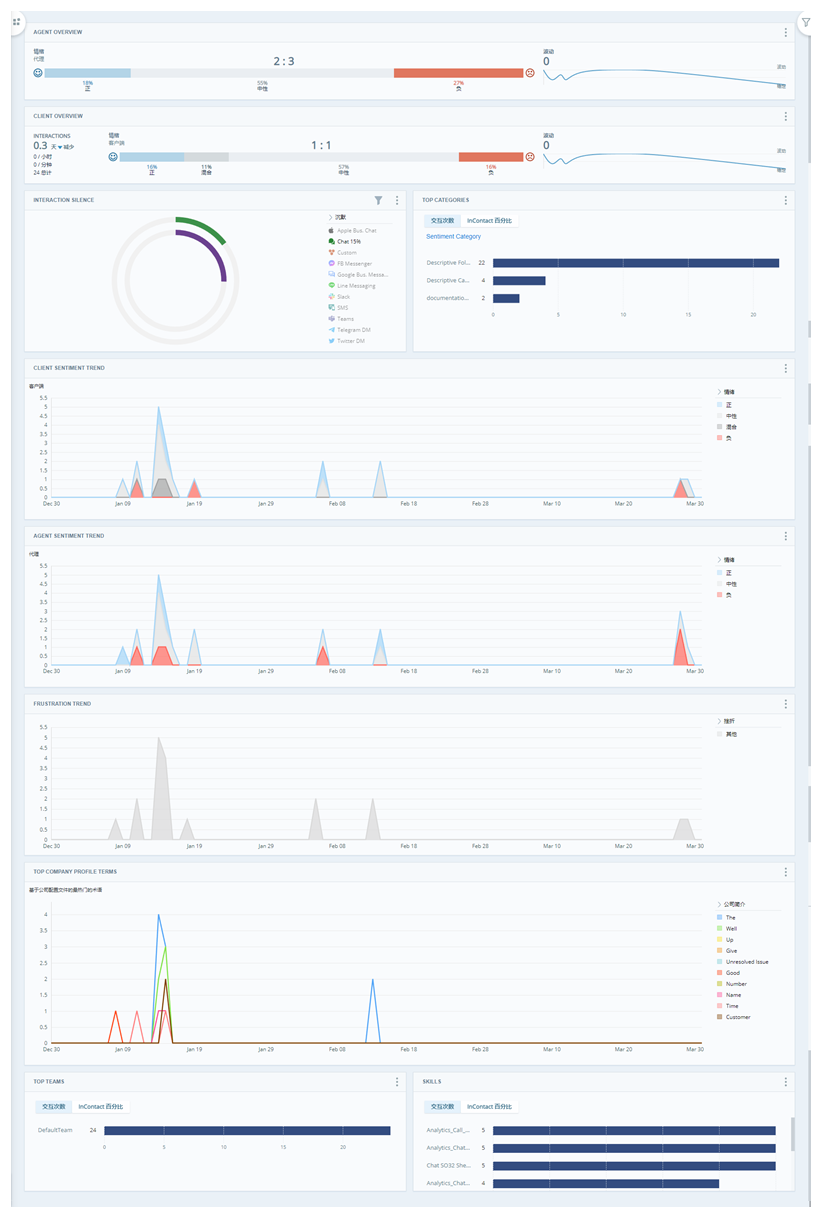
Task: Open Agent Overview widget options menu
Action: 786,32
